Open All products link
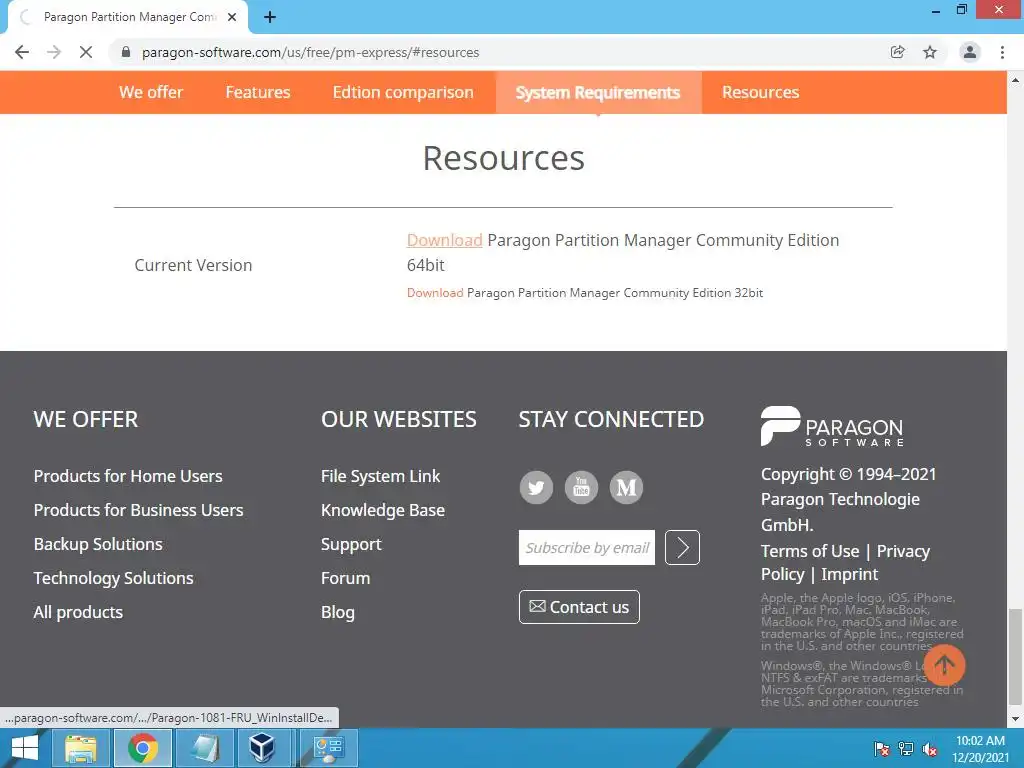The width and height of the screenshot is (1024, 768). pos(78,612)
